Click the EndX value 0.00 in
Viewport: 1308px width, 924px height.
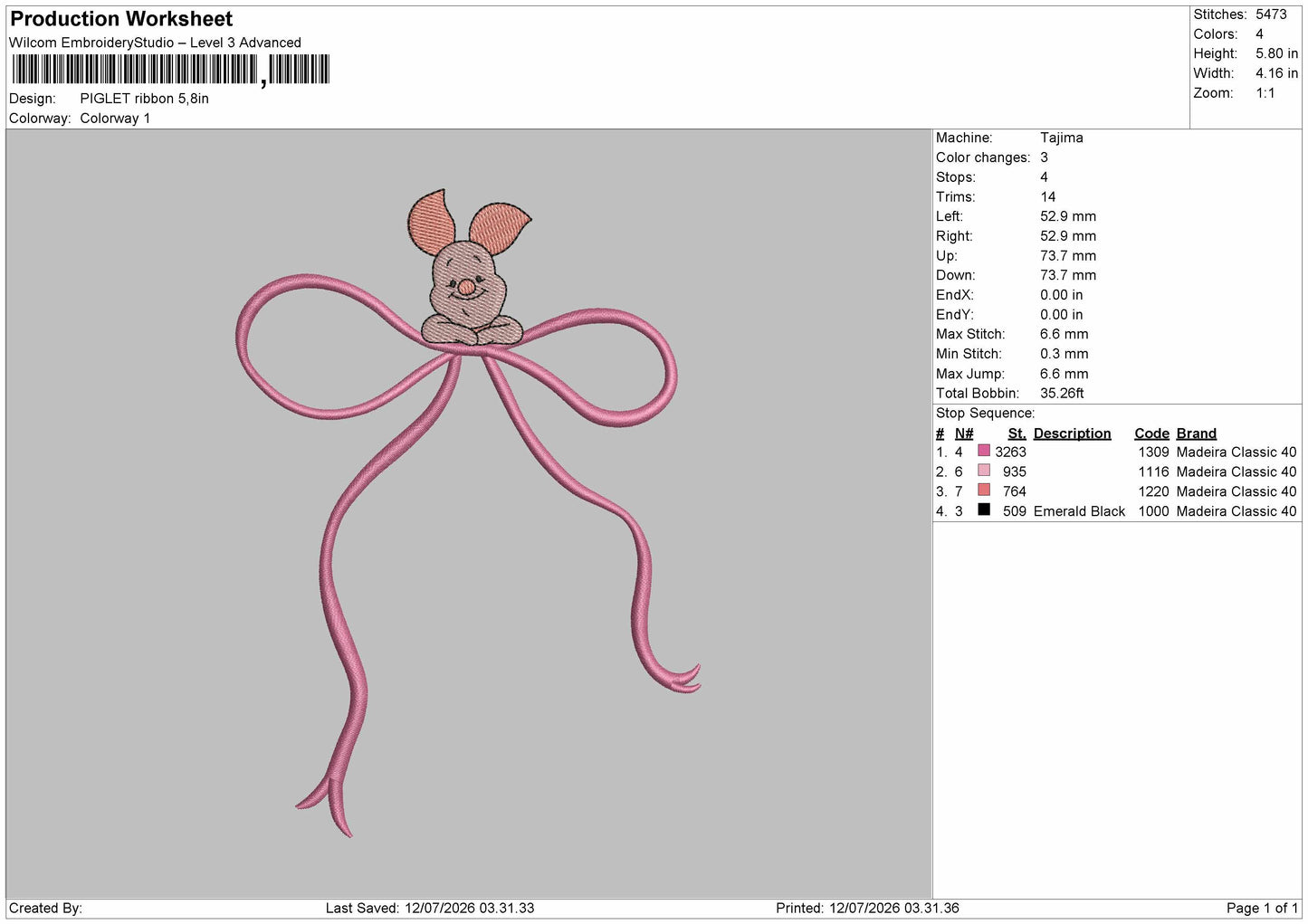coord(1061,295)
